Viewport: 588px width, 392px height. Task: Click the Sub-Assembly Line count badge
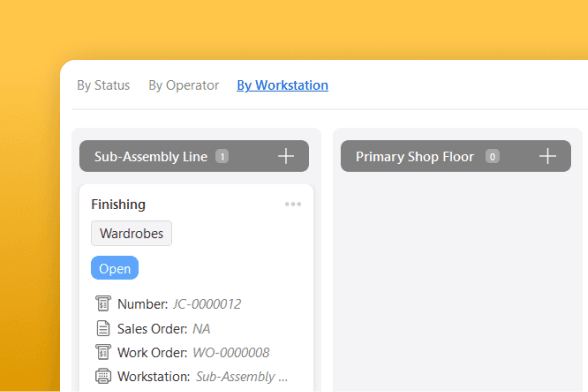(x=222, y=156)
